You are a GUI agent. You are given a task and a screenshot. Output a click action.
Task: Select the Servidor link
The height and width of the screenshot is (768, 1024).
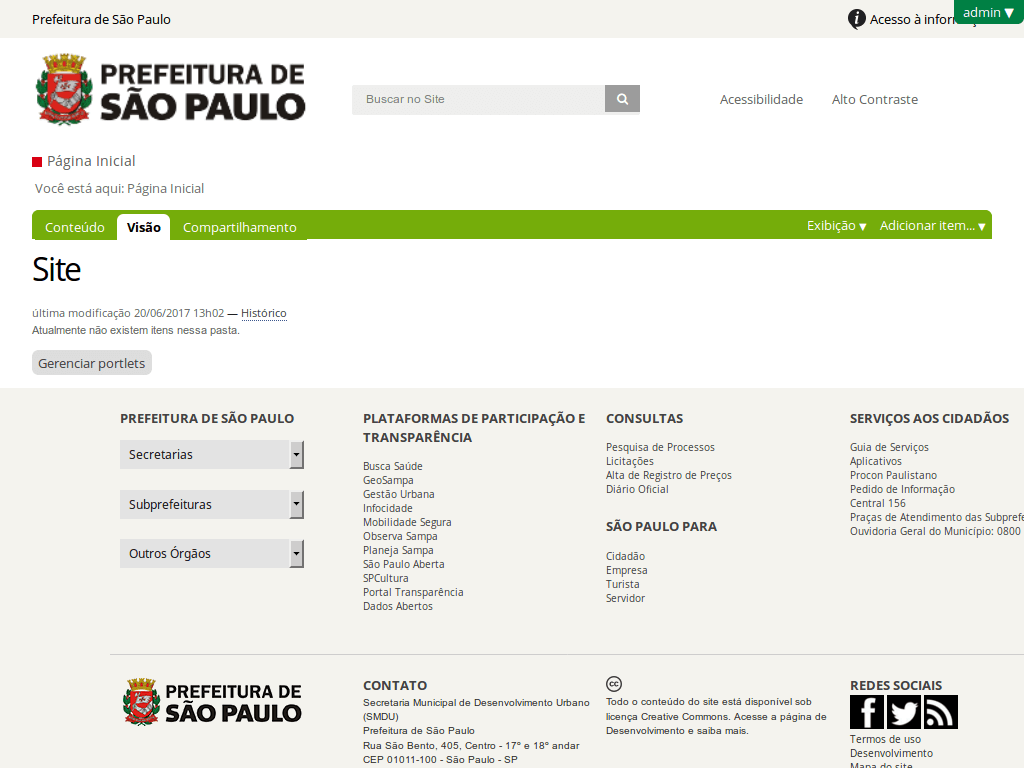click(625, 598)
